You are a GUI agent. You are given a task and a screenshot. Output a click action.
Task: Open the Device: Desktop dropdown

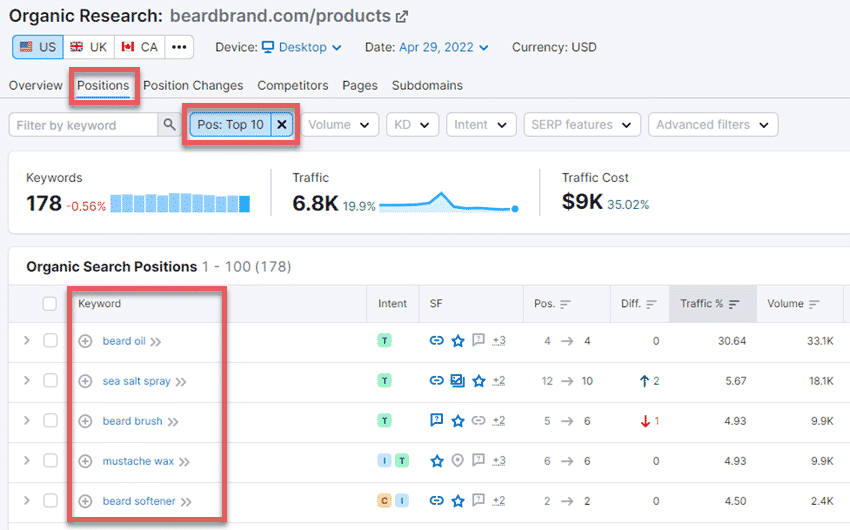pos(300,47)
